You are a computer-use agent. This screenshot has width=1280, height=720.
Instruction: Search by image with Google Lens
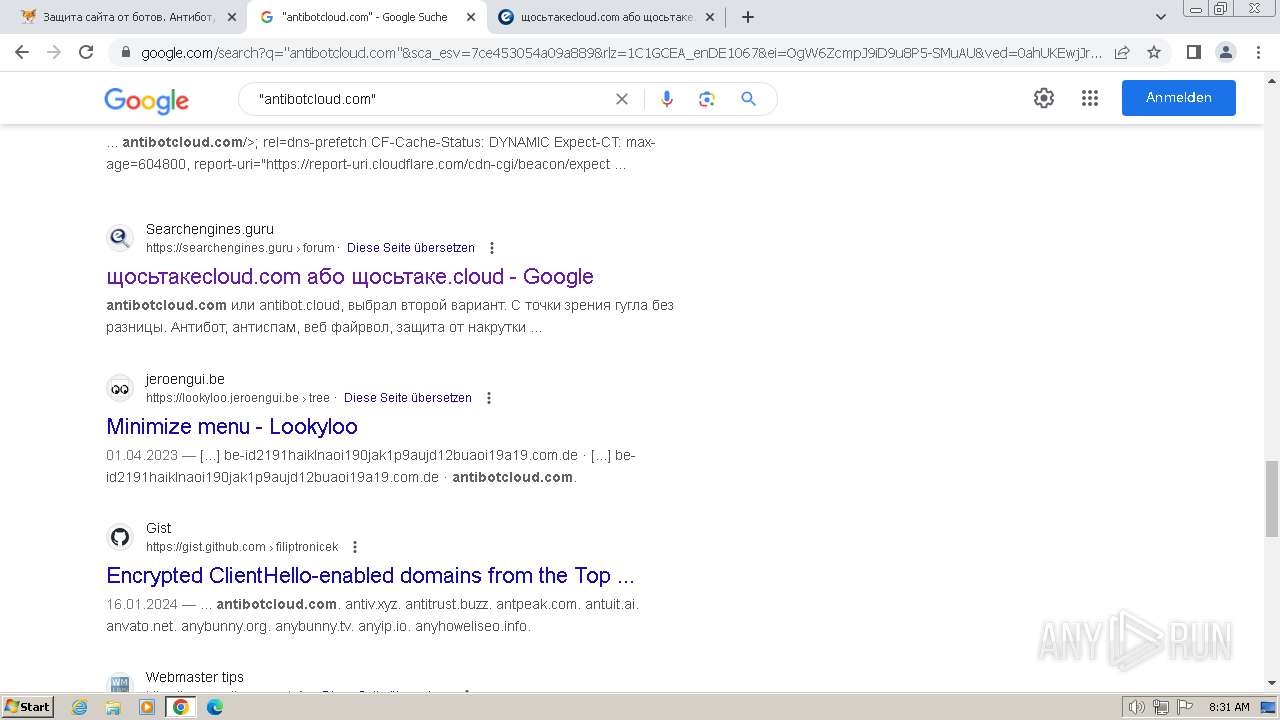(x=707, y=99)
